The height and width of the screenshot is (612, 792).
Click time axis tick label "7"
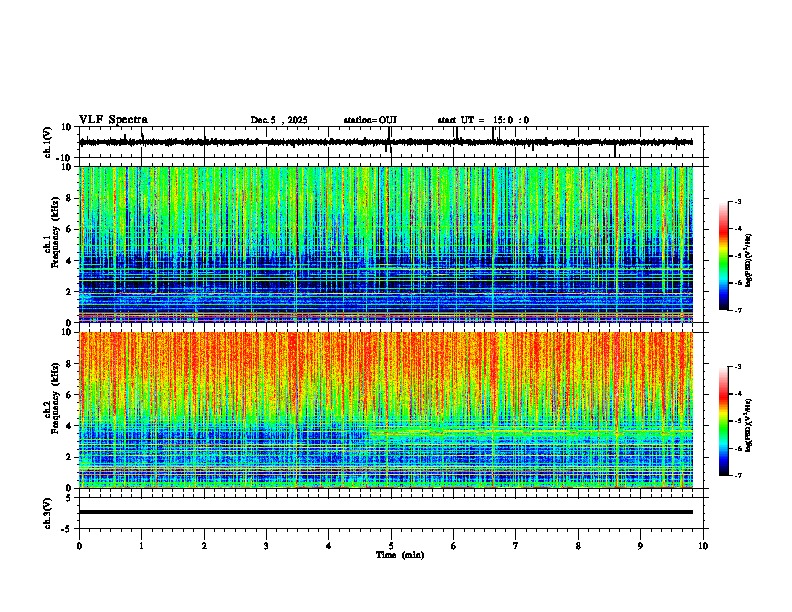click(516, 546)
